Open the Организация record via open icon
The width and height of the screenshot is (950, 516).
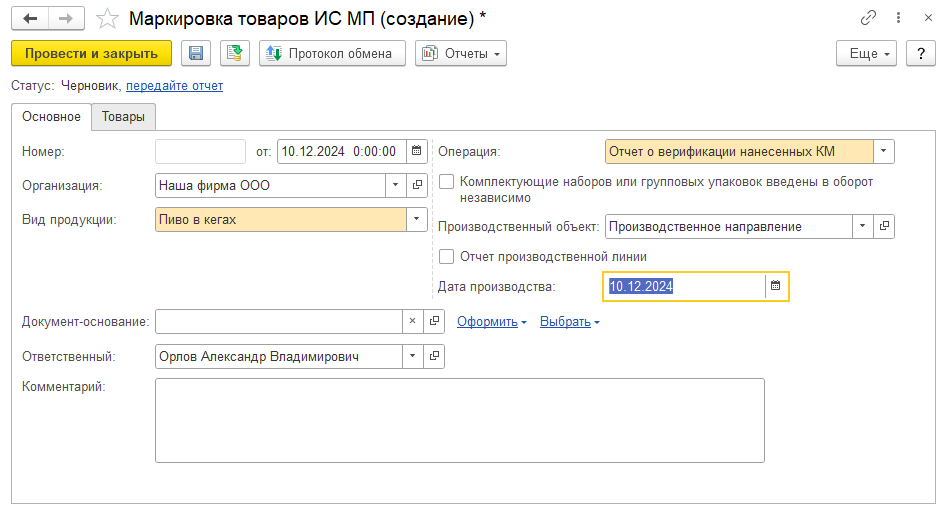tap(417, 185)
